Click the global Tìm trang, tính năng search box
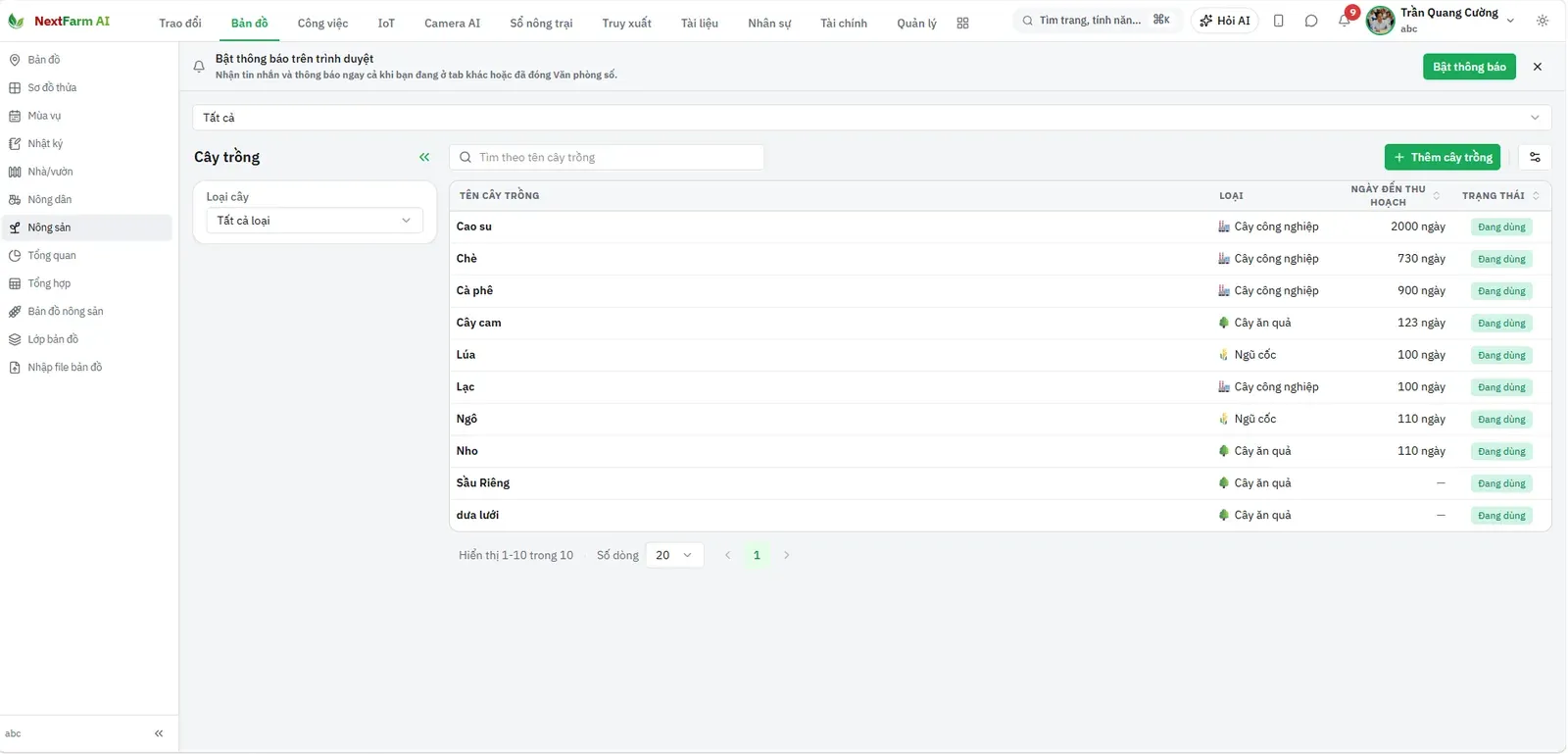The image size is (1568, 754). point(1096,21)
